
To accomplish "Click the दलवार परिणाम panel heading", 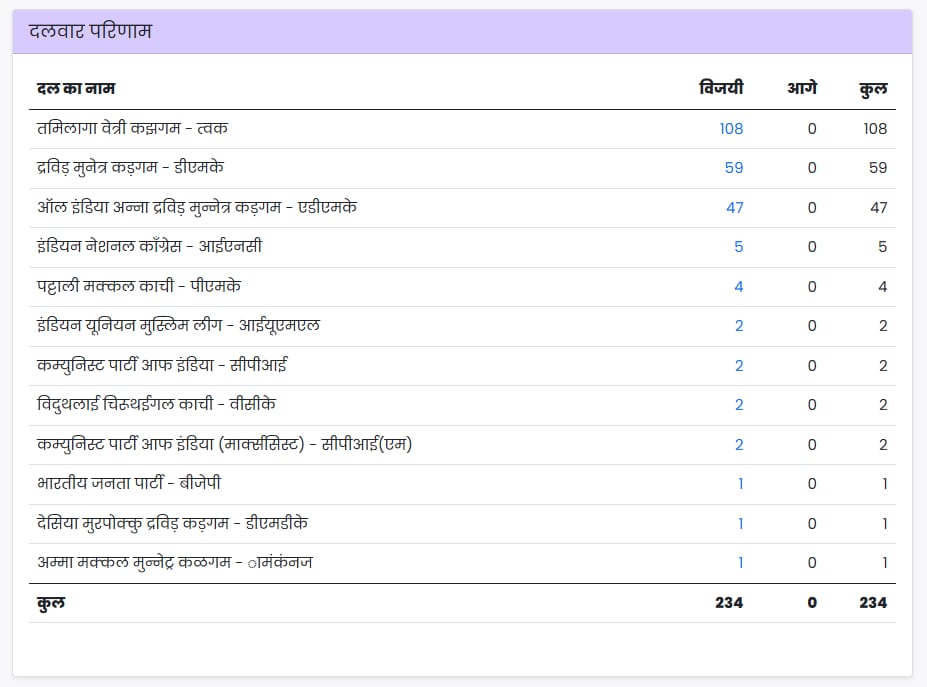I will (x=90, y=31).
